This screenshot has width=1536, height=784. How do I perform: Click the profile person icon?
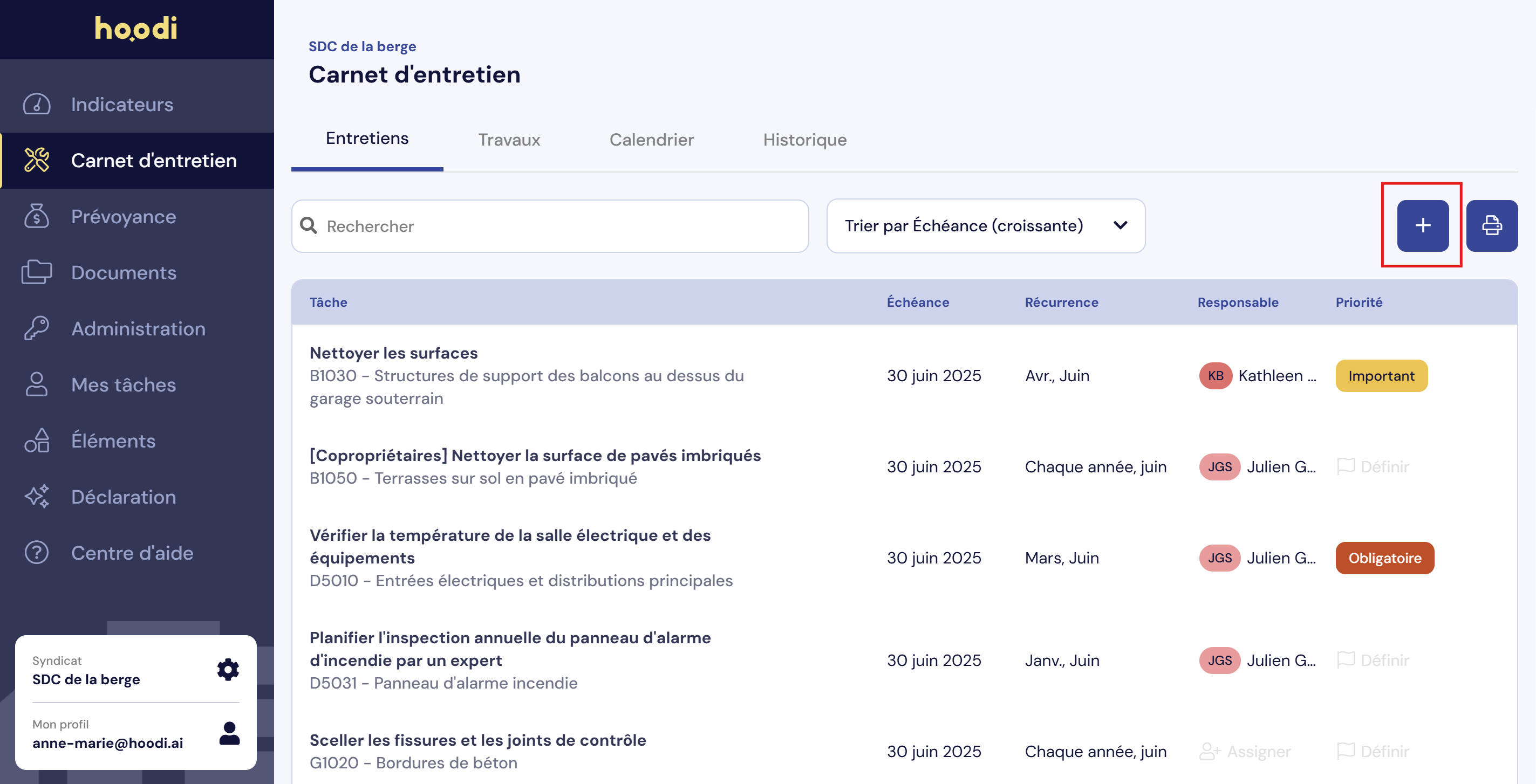click(x=229, y=733)
